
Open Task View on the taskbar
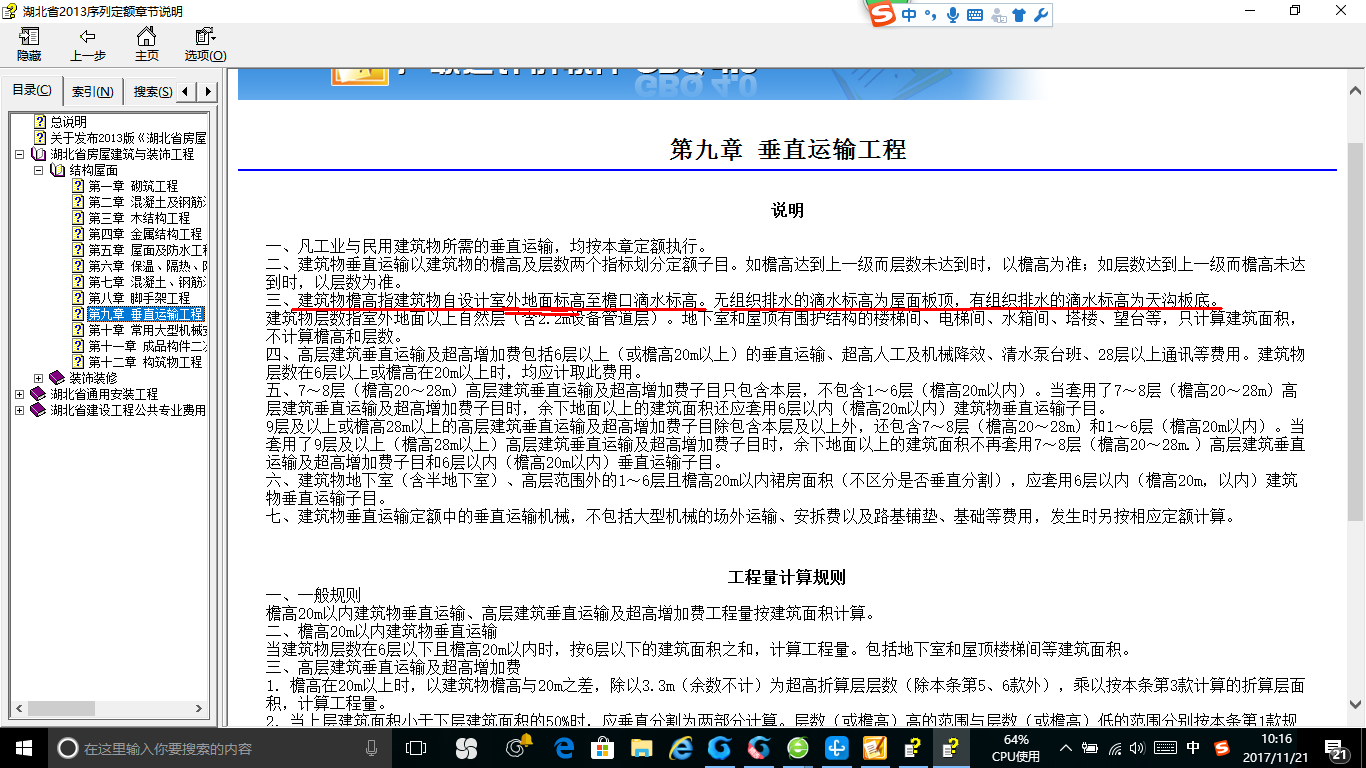[417, 748]
